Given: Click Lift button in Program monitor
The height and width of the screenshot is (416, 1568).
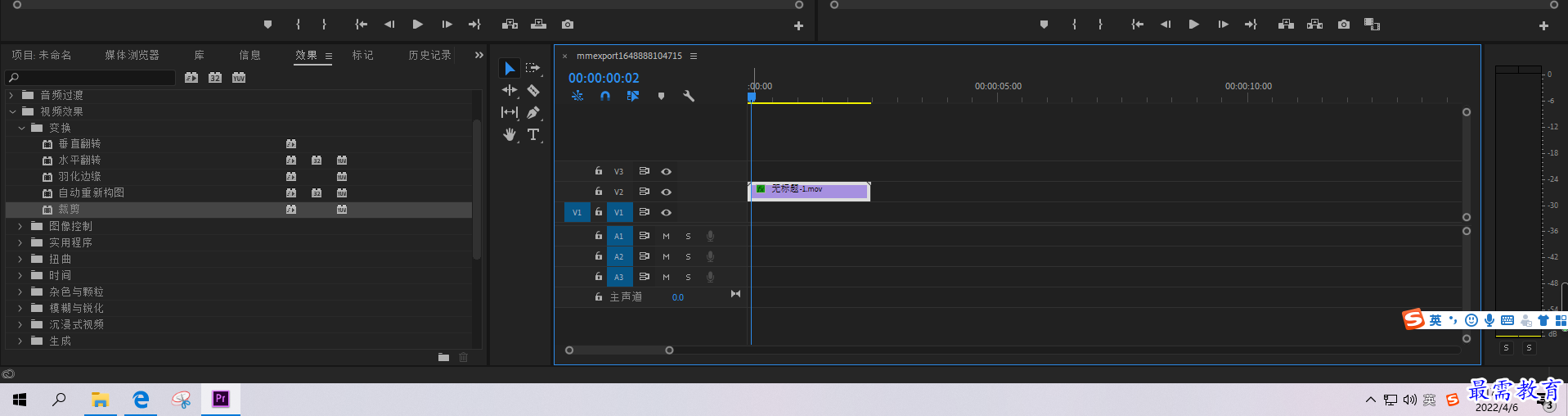Looking at the screenshot, I should click(1286, 25).
